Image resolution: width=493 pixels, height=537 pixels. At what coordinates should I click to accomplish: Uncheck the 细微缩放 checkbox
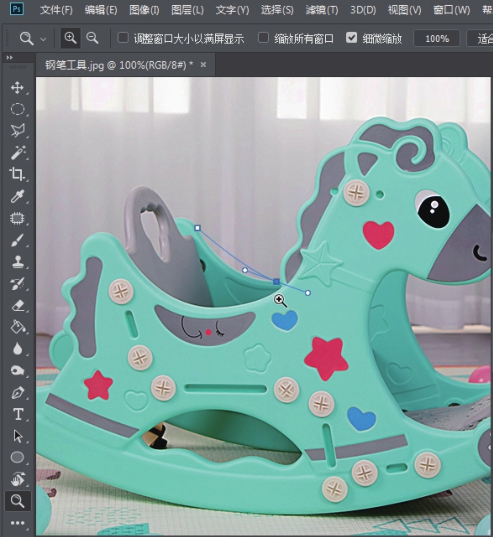[x=351, y=37]
